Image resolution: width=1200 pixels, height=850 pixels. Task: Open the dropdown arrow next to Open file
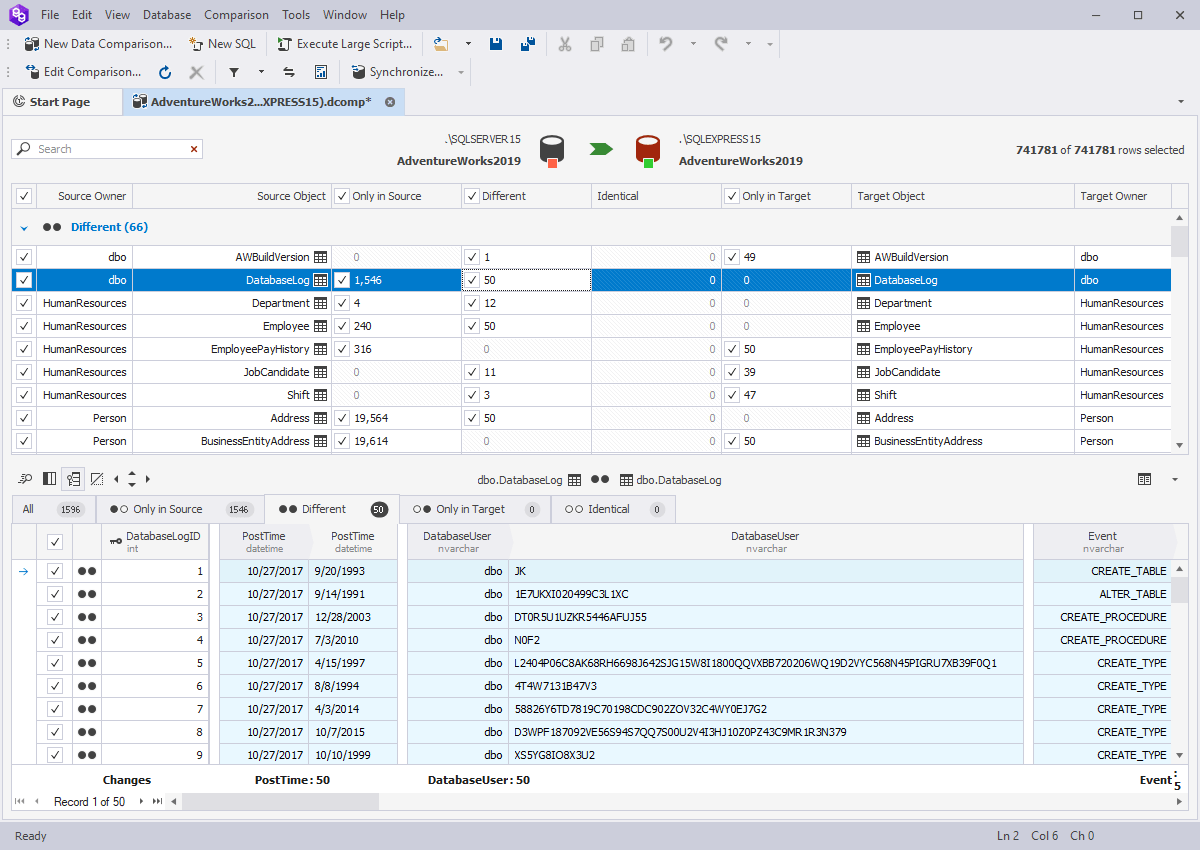[x=468, y=44]
